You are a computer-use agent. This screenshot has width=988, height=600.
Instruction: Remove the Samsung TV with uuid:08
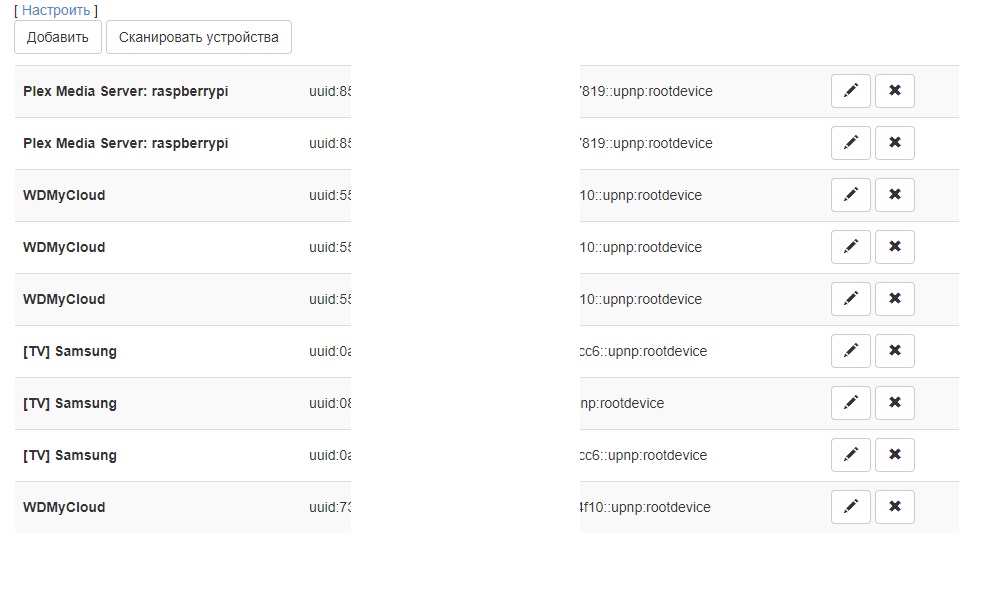coord(895,403)
